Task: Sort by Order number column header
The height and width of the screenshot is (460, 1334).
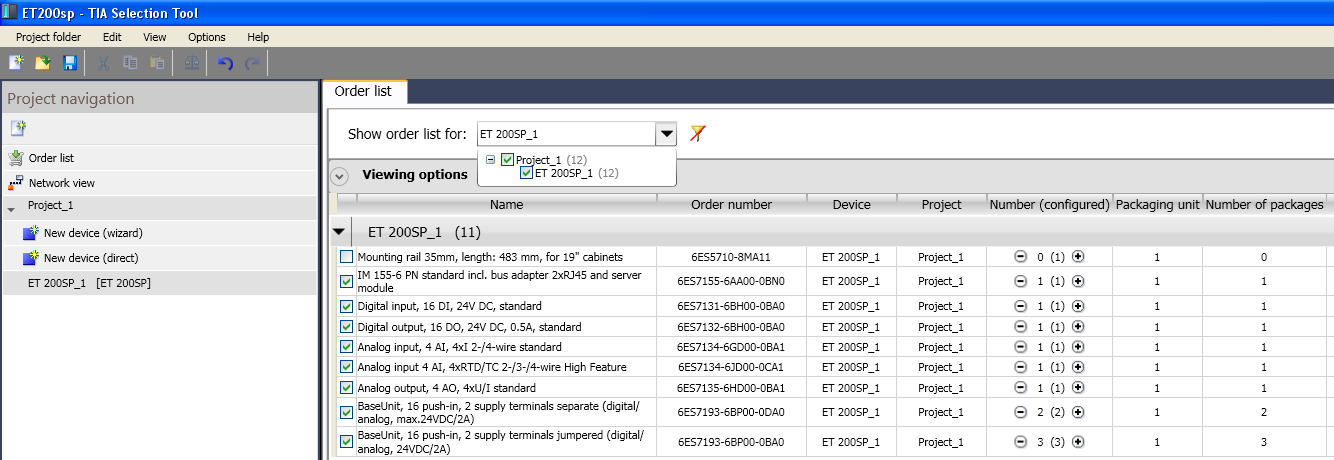Action: (732, 204)
